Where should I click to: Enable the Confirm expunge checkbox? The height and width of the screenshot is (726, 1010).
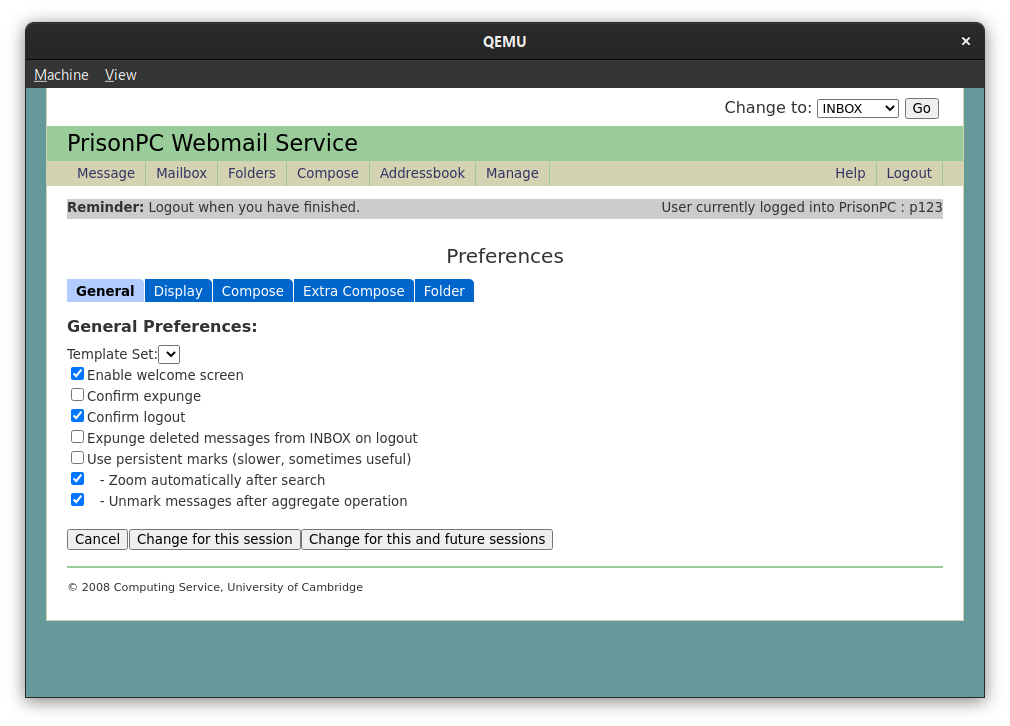(x=77, y=395)
